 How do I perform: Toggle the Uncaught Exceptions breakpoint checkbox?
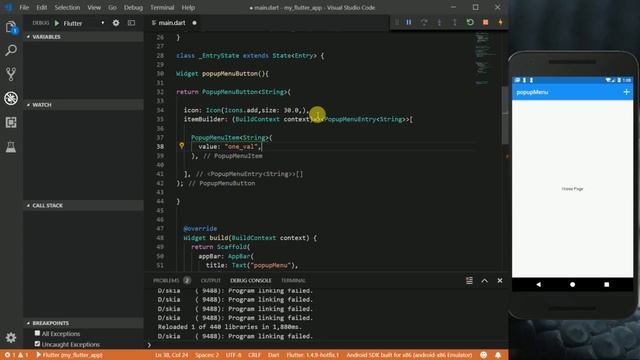point(37,344)
